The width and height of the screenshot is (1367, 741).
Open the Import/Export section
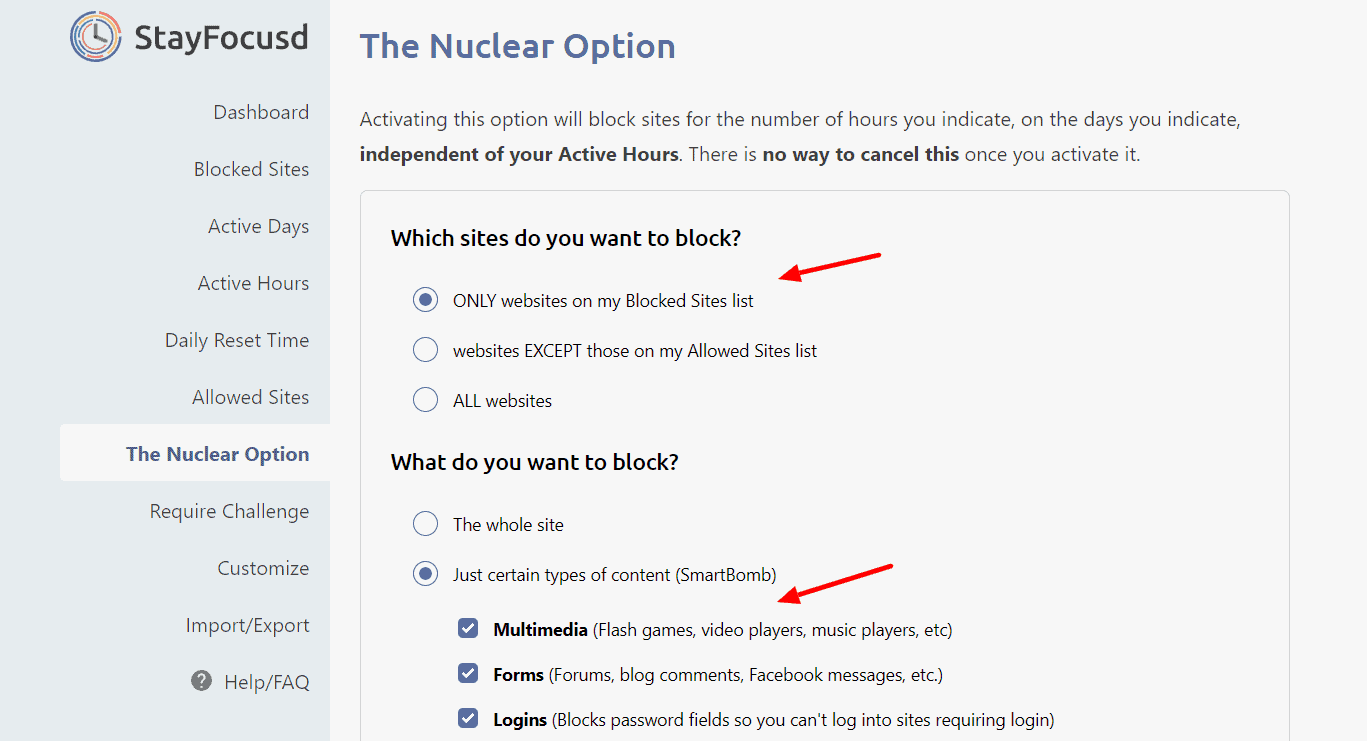pyautogui.click(x=247, y=625)
